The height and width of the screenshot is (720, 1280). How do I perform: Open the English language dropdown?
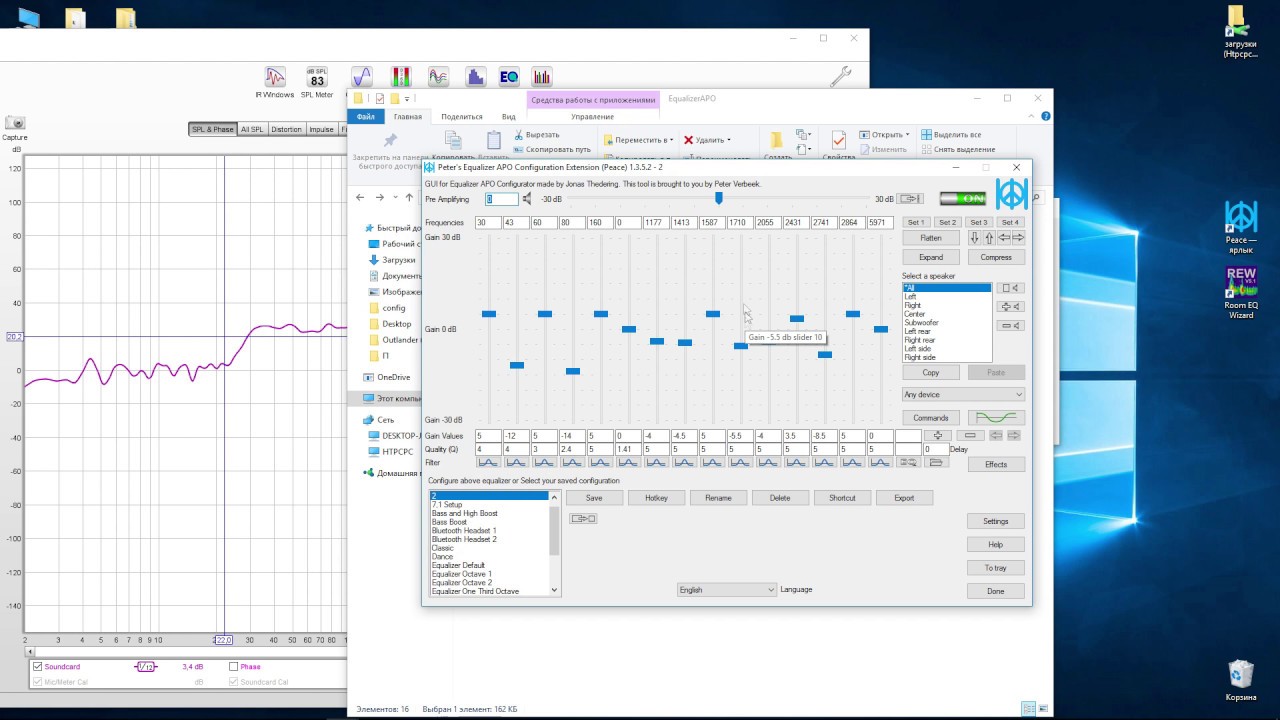tap(727, 590)
